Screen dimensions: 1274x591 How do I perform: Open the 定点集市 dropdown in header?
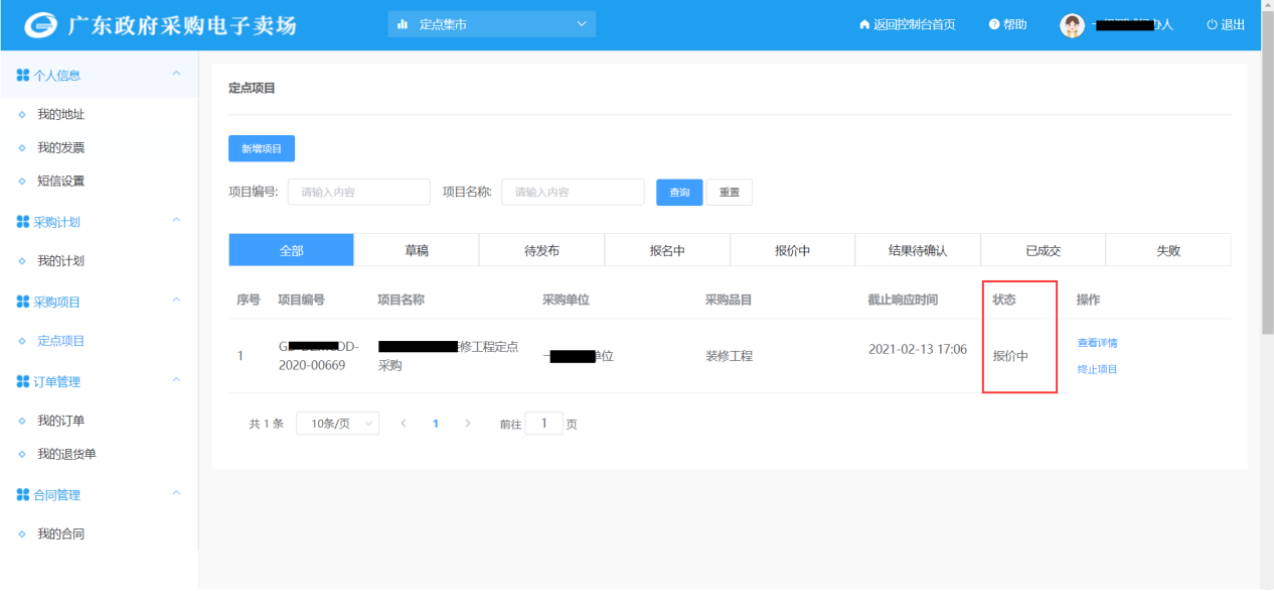[x=491, y=25]
